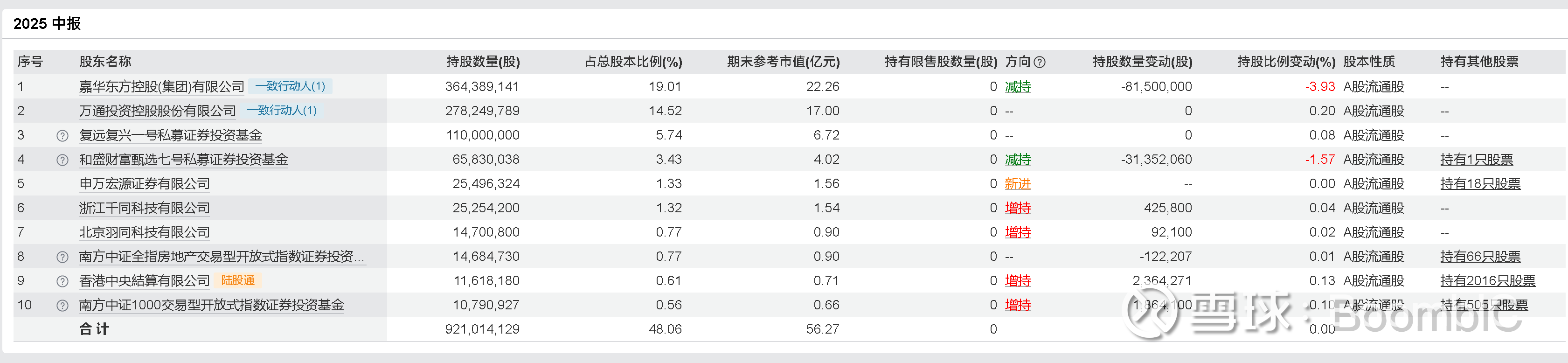Click question mark icon beside 香港中央结算有限公司
This screenshot has height=363, width=1568.
pyautogui.click(x=62, y=281)
